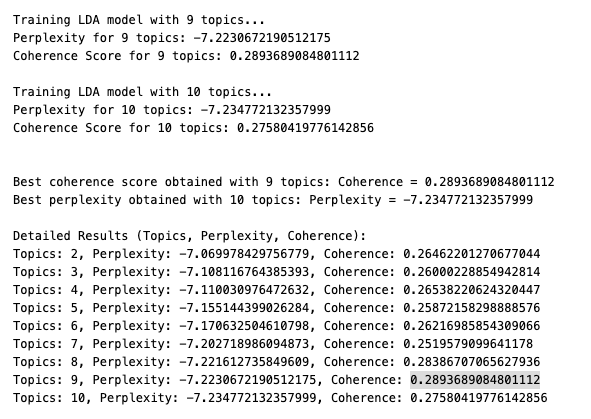Click the 'Coherence Score for 10 topics' line
The height and width of the screenshot is (419, 591).
(193, 128)
